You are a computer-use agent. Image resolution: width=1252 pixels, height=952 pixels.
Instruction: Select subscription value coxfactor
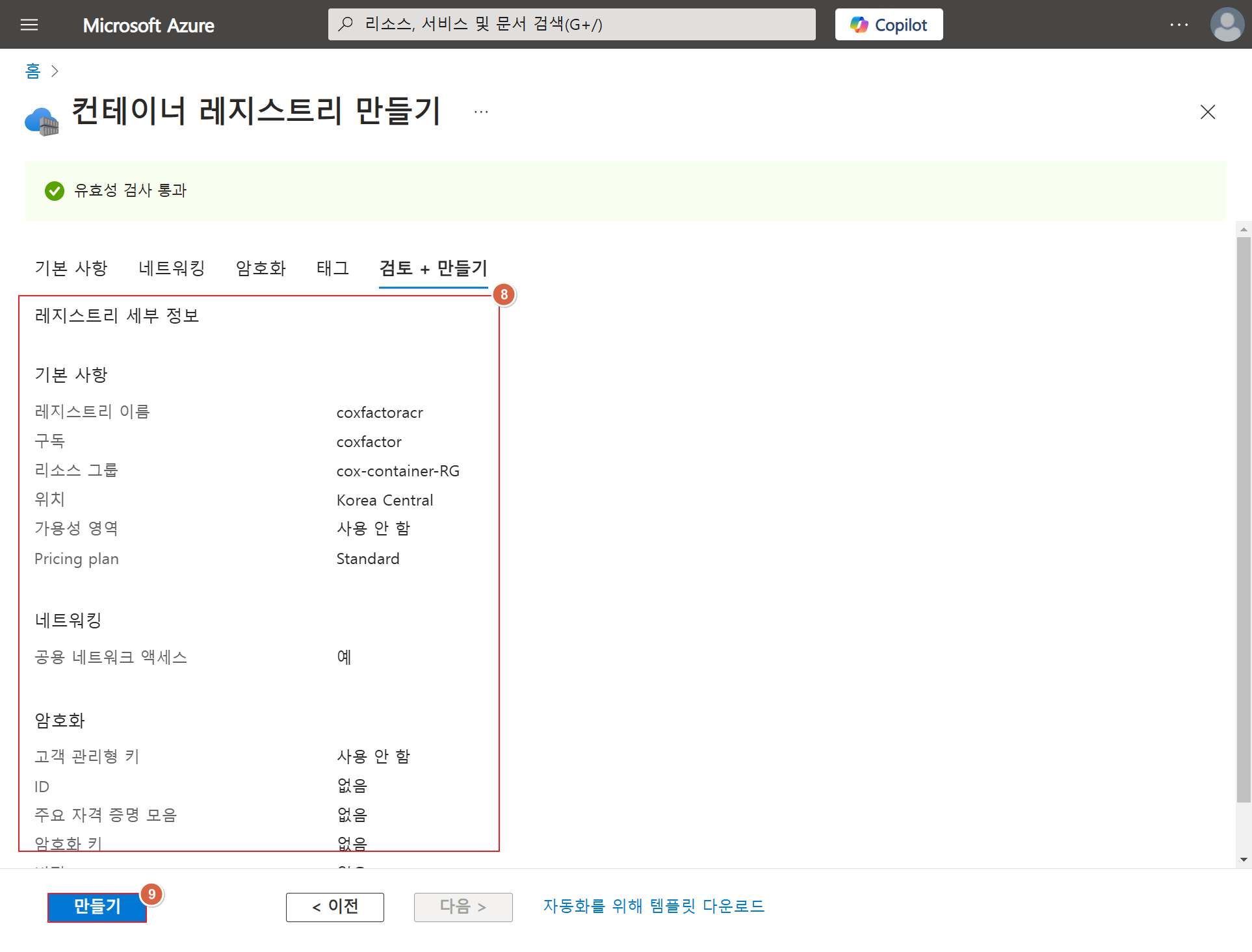coord(369,442)
